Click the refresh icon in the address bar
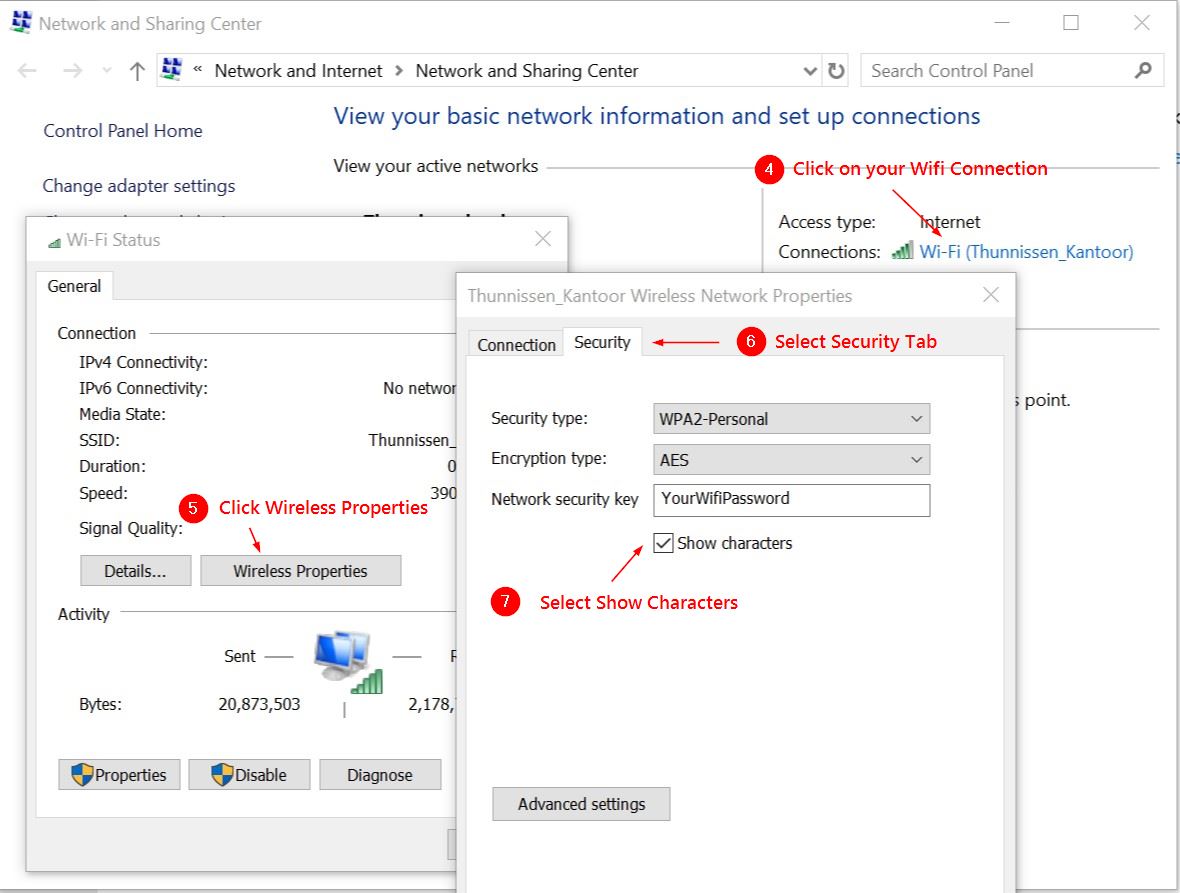This screenshot has width=1180, height=893. point(836,70)
